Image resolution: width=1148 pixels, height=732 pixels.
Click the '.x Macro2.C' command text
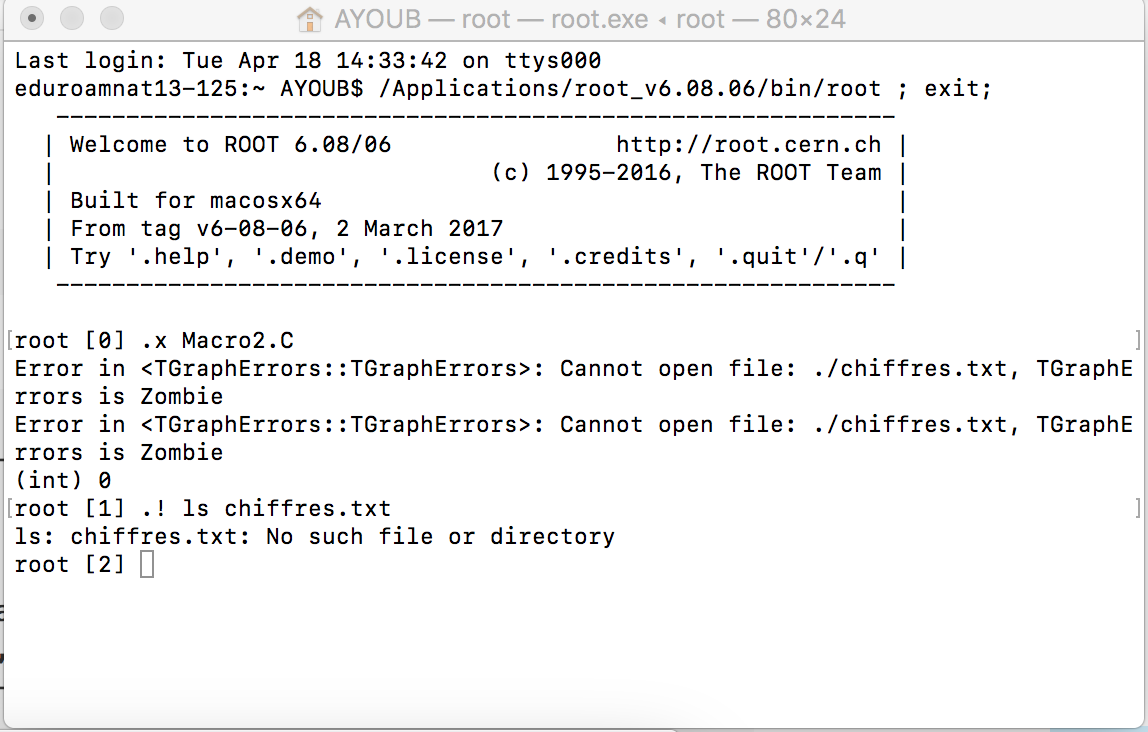tap(217, 340)
